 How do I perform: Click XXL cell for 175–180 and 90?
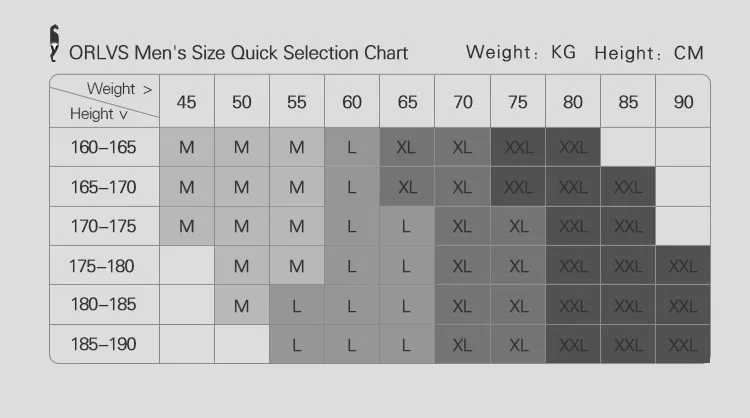[683, 265]
